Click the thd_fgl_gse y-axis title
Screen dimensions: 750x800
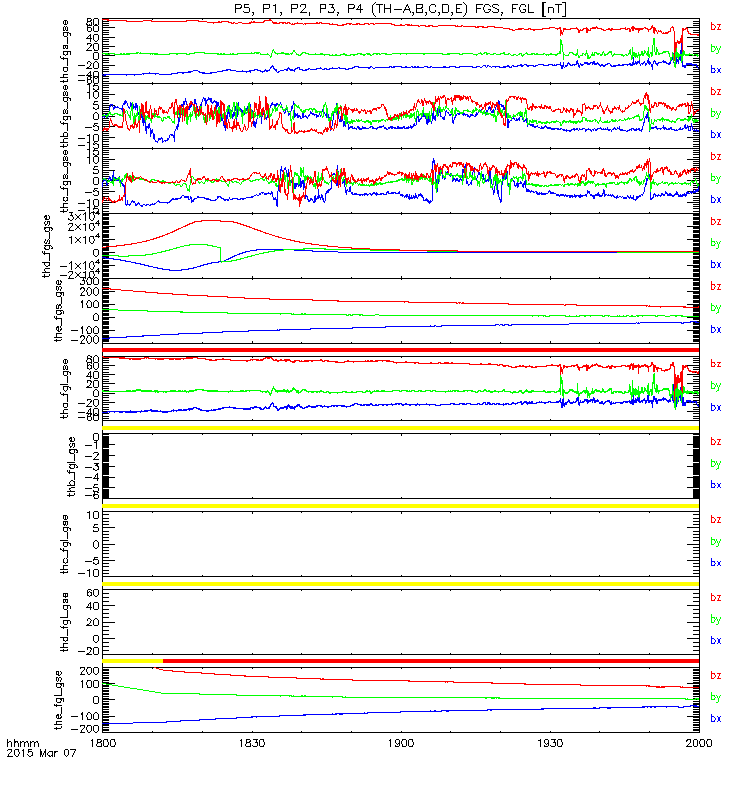65,622
